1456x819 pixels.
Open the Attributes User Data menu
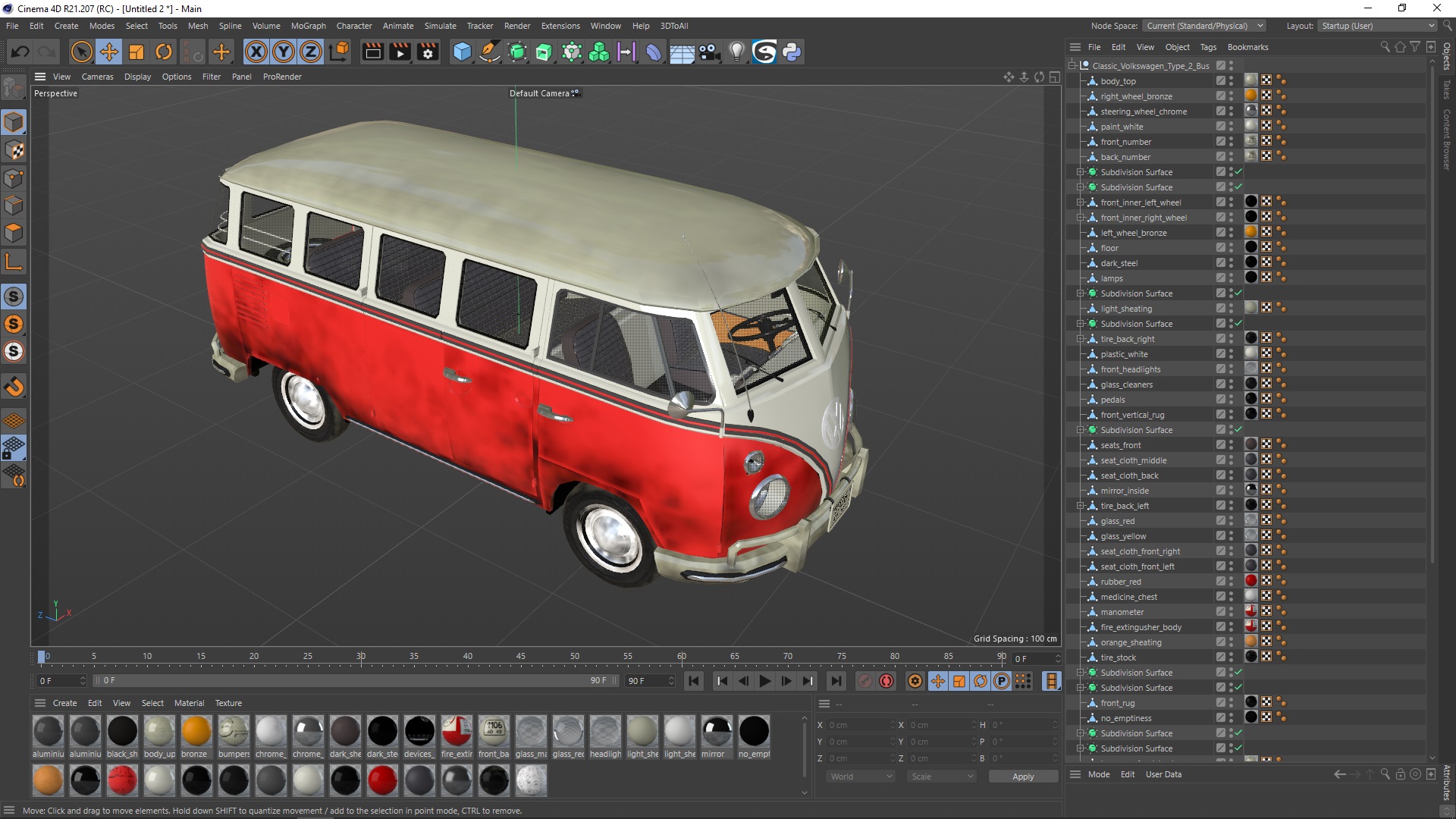coord(1163,774)
